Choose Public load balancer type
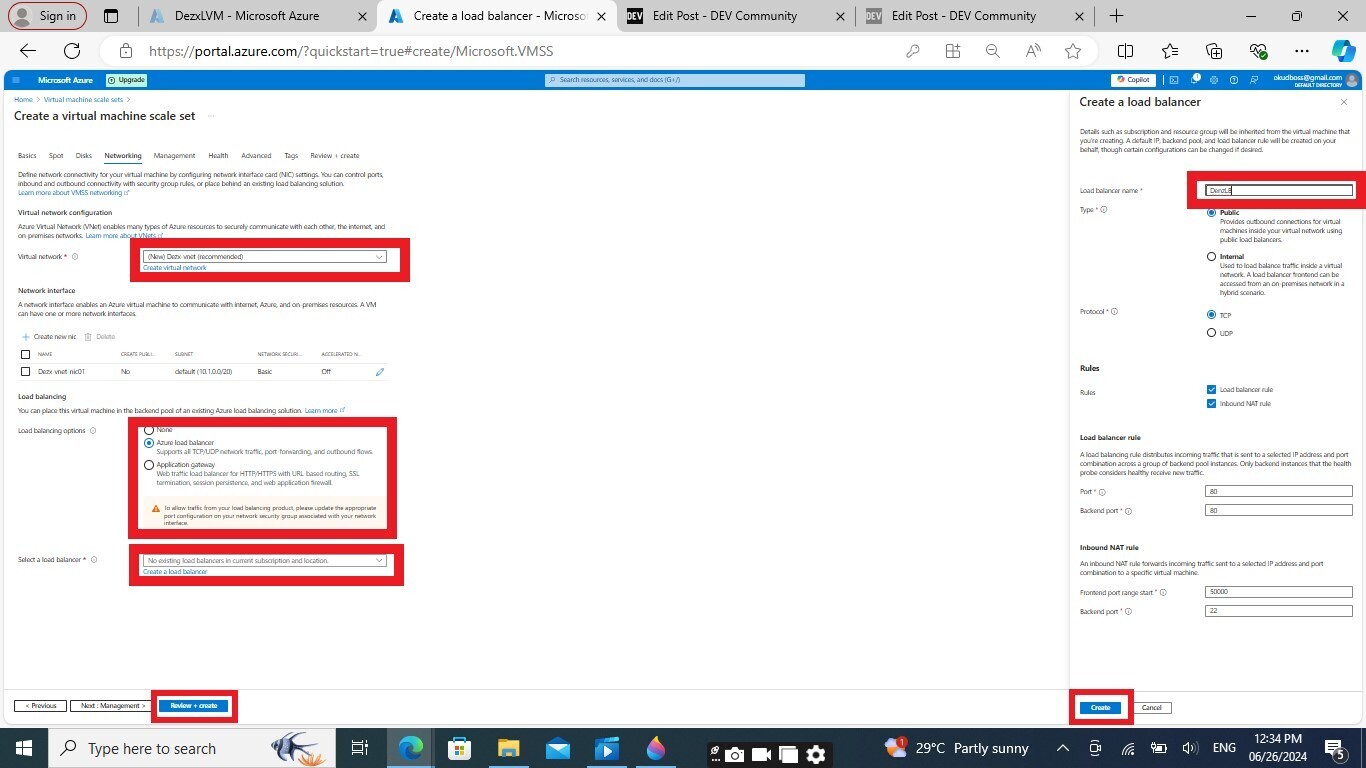This screenshot has height=768, width=1366. (1212, 213)
